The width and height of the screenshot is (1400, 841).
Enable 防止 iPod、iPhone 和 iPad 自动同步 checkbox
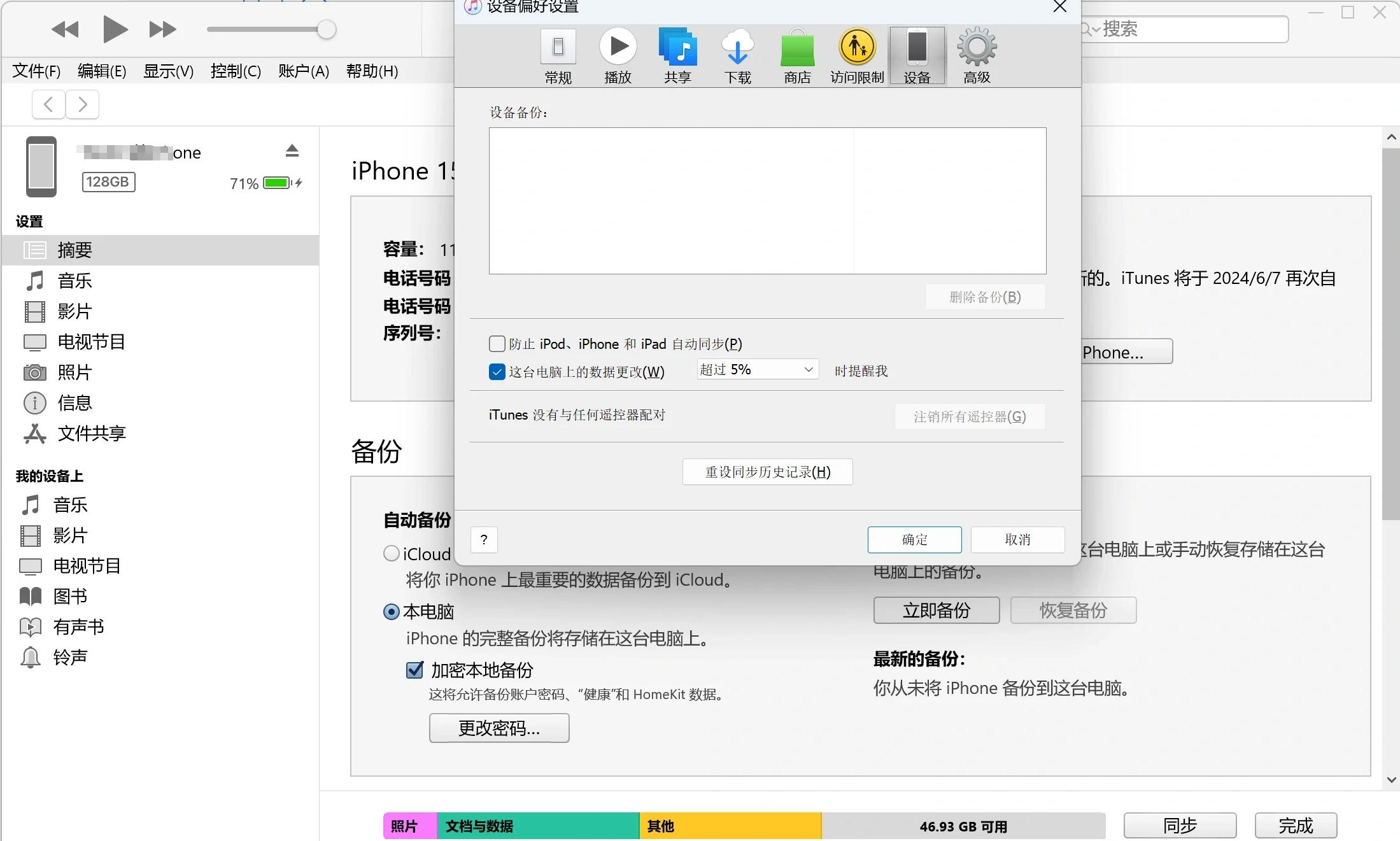click(497, 344)
